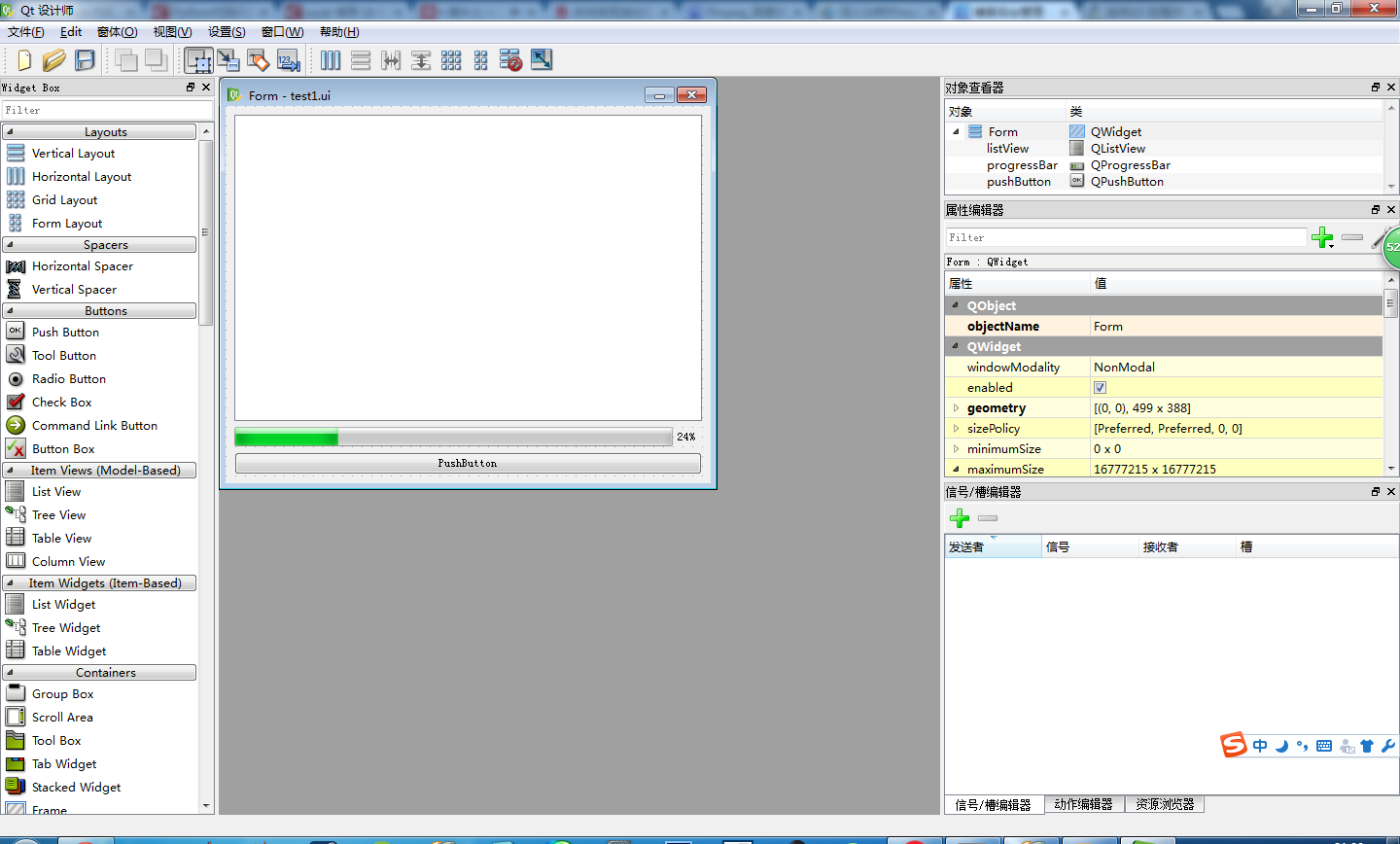Open the 窗体(O) menu

coord(118,32)
